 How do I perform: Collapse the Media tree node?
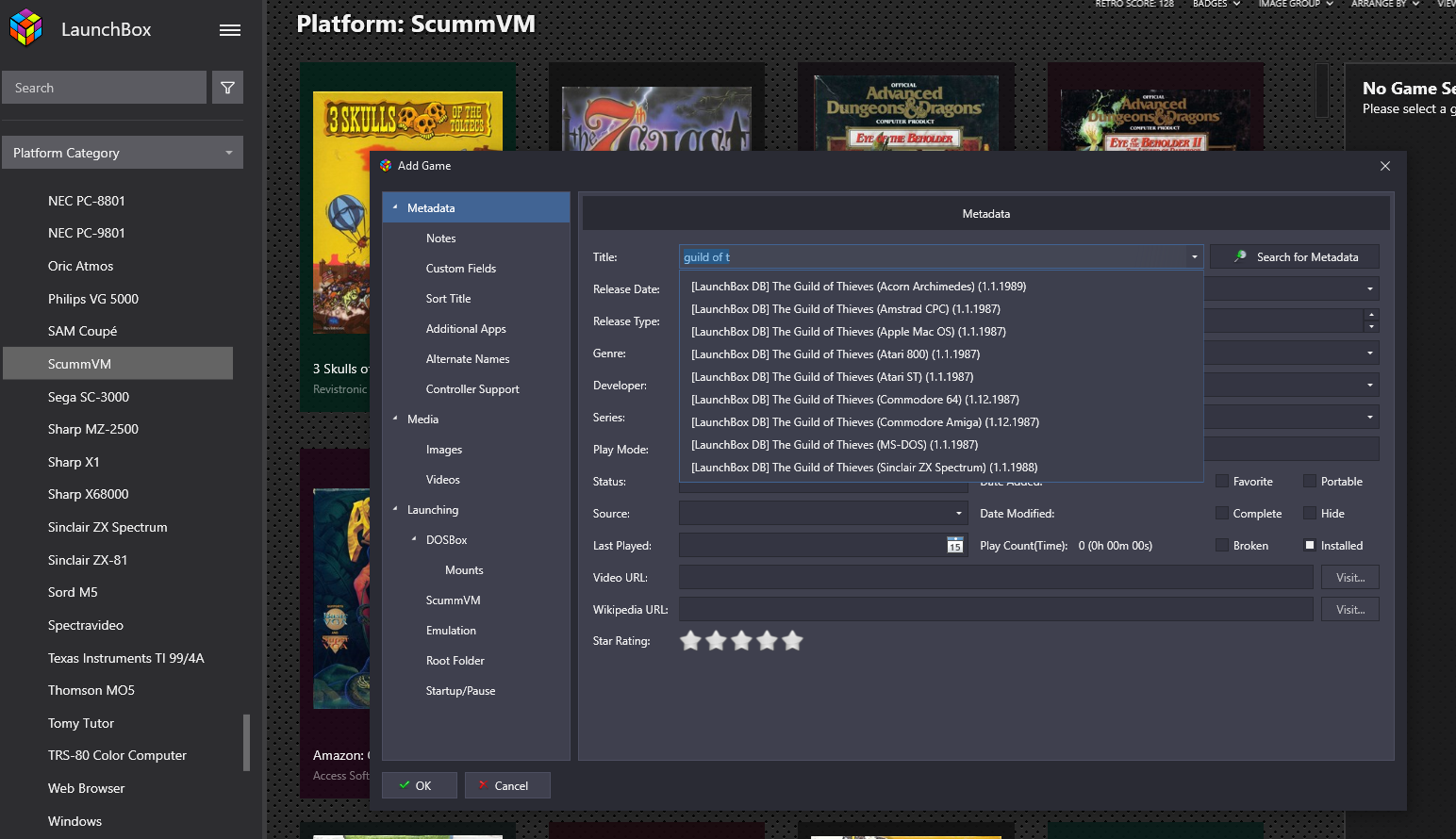[x=395, y=419]
